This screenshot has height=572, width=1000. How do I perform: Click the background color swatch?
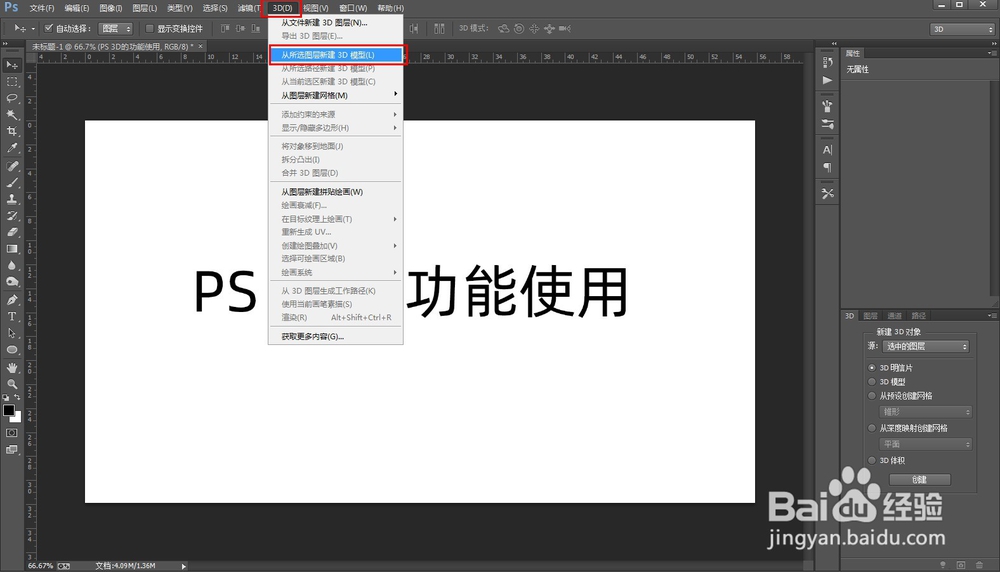[18, 418]
